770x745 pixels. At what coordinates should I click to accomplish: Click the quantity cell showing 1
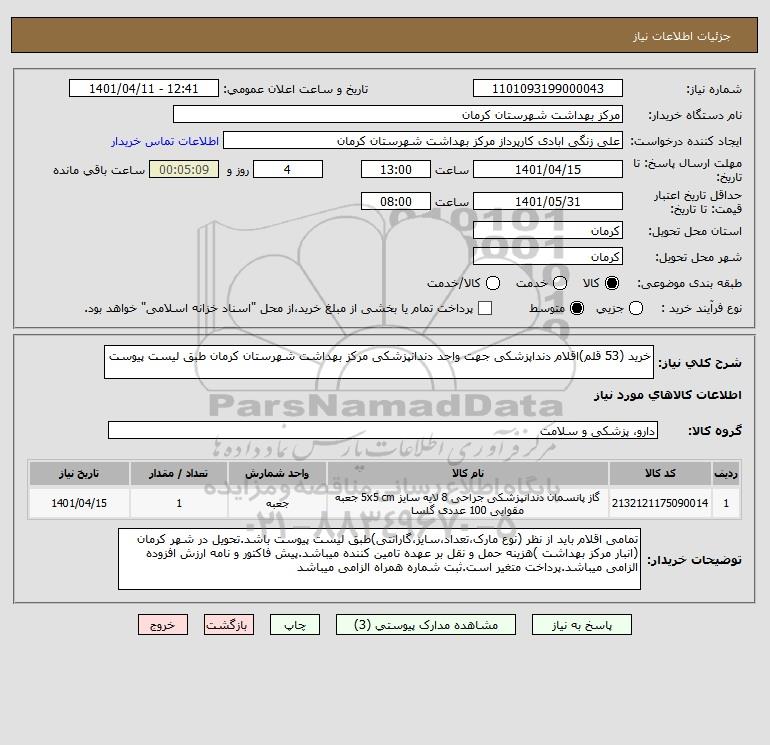(x=179, y=503)
